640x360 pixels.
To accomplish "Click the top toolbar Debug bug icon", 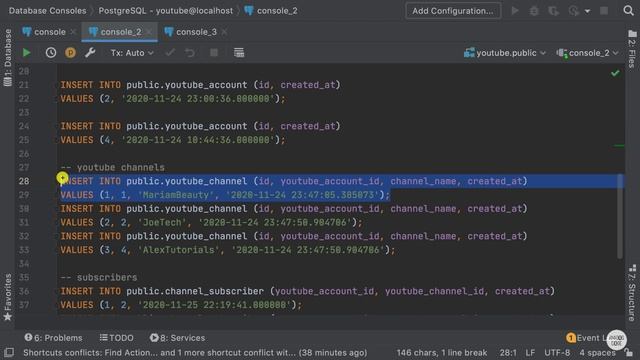I will pyautogui.click(x=534, y=11).
